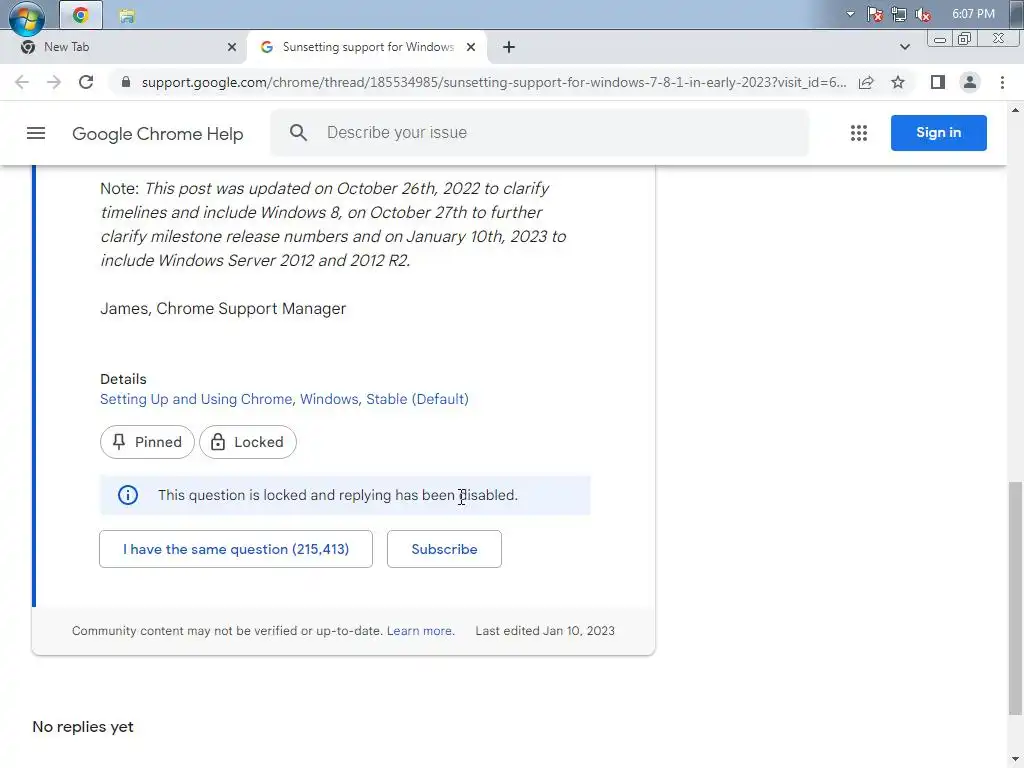Click the address bar URL
The image size is (1024, 768).
(493, 82)
